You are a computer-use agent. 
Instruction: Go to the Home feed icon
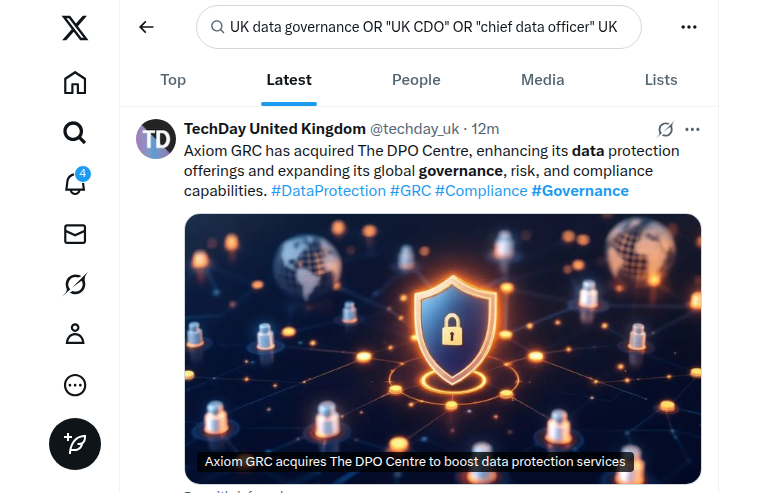75,83
